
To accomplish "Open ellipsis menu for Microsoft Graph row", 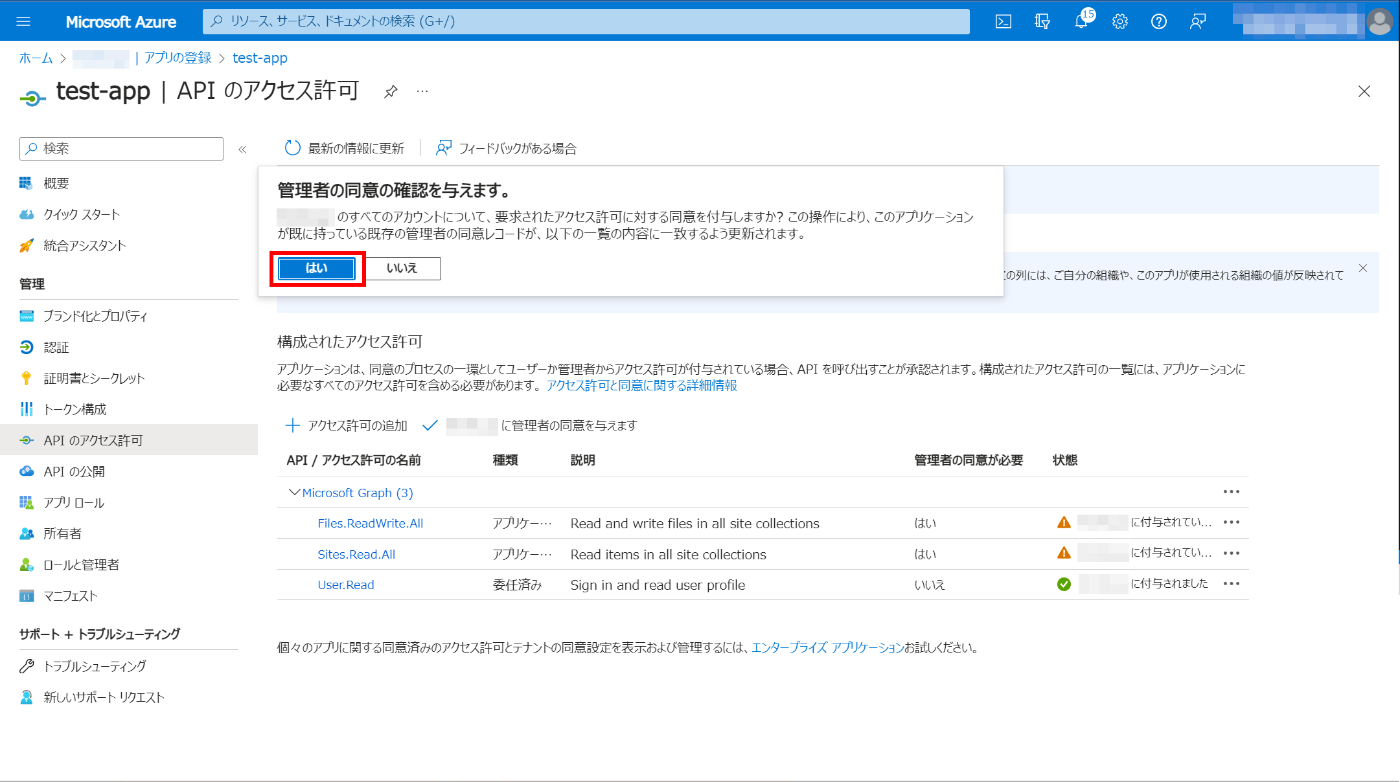I will tap(1231, 492).
